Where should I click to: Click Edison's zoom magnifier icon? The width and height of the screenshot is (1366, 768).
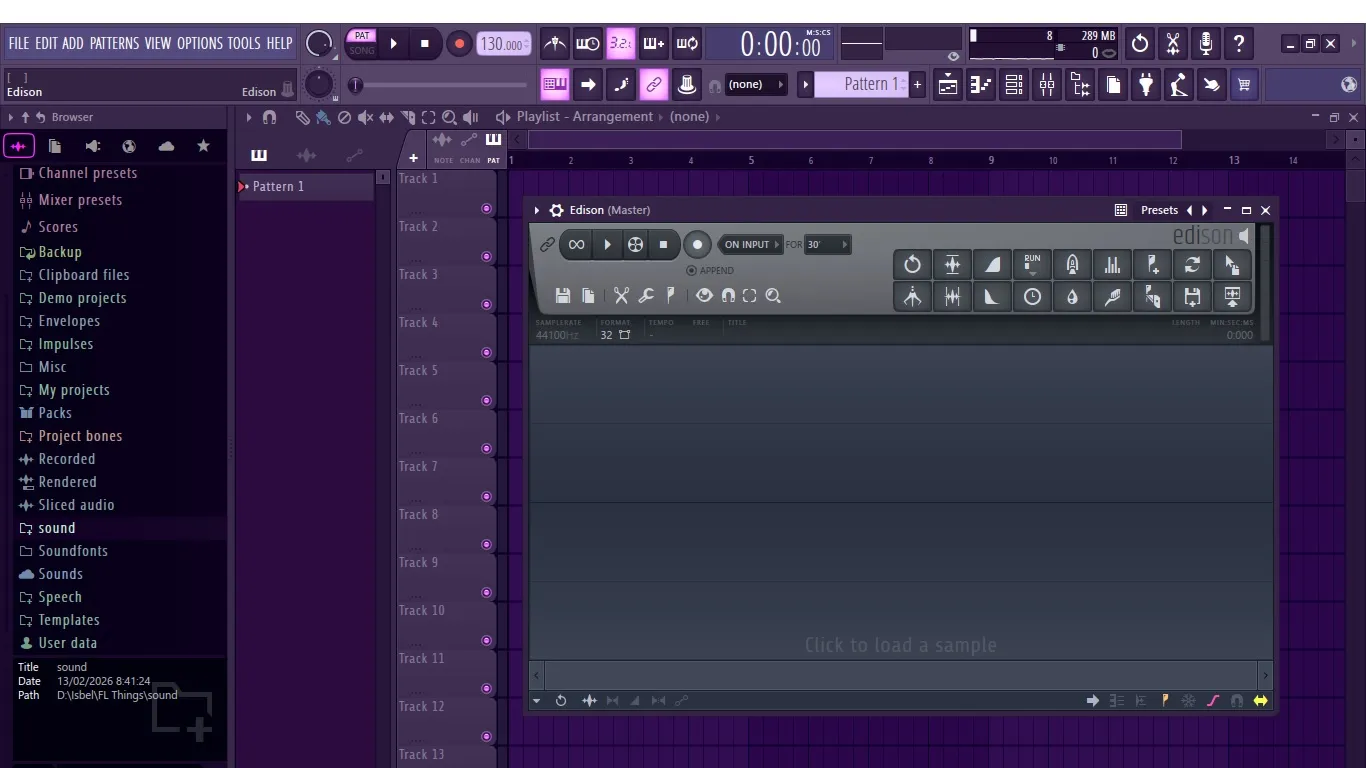click(x=773, y=296)
